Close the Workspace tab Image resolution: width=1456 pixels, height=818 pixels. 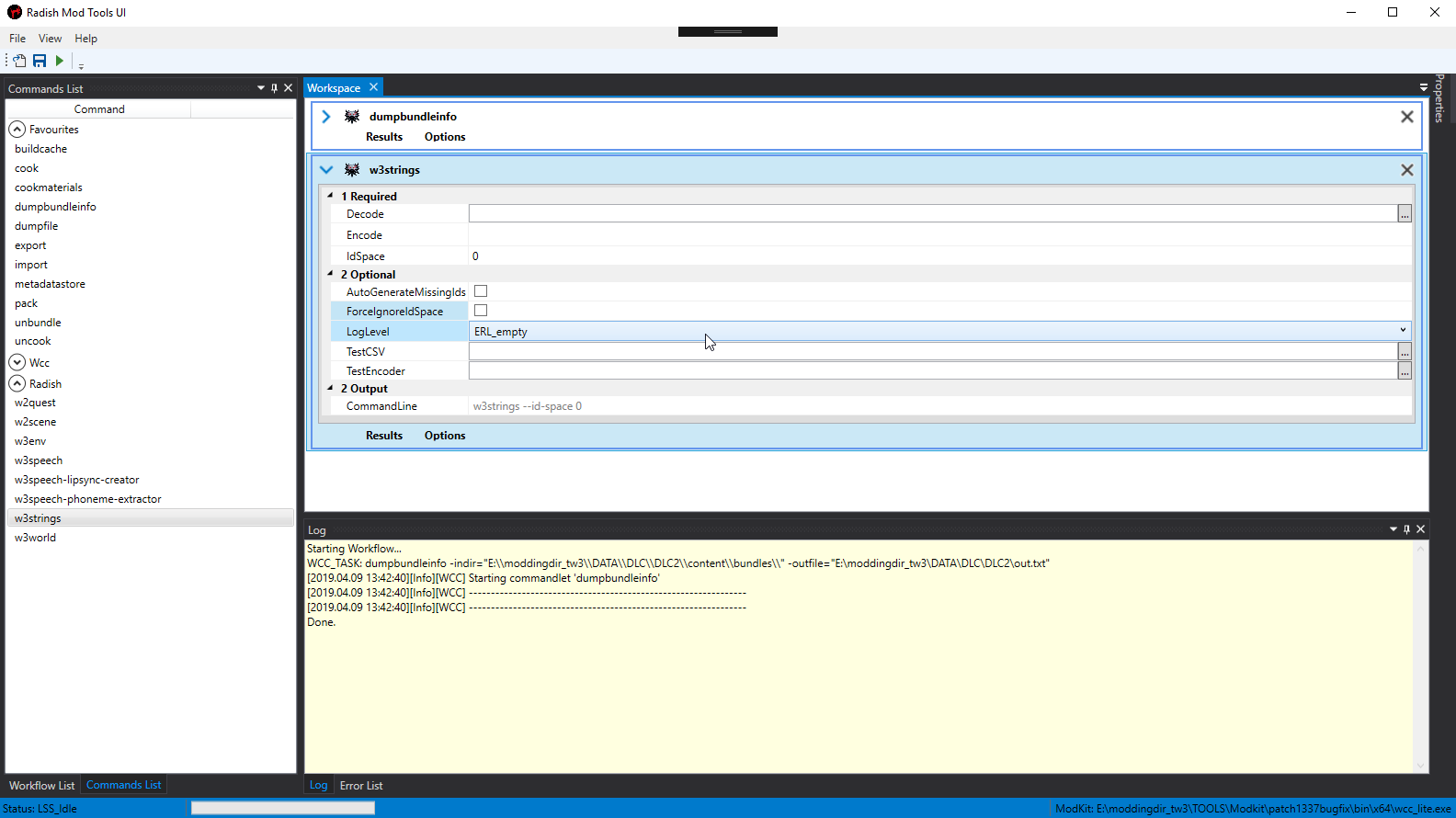pyautogui.click(x=373, y=87)
